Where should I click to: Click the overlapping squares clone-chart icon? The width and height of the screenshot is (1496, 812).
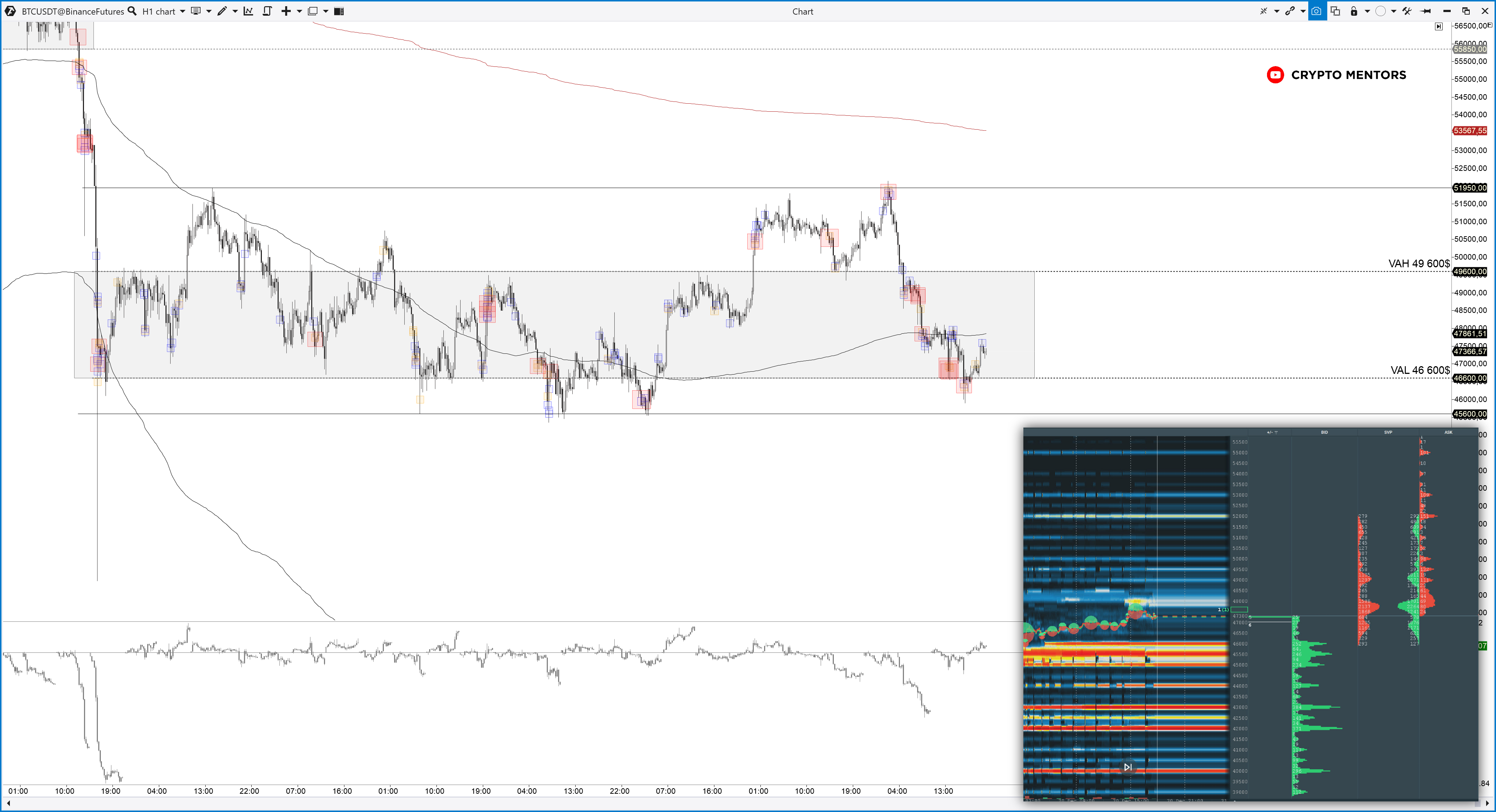click(x=1335, y=11)
